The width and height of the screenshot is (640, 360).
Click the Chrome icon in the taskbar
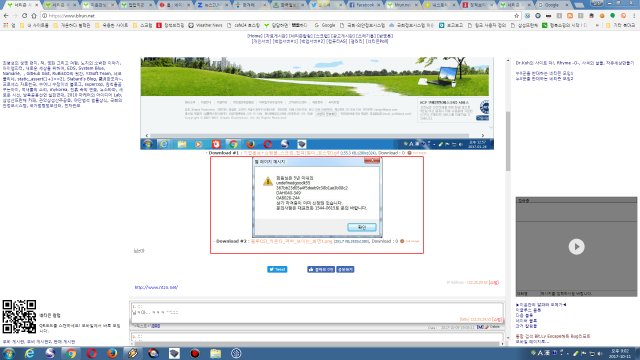coord(71,353)
